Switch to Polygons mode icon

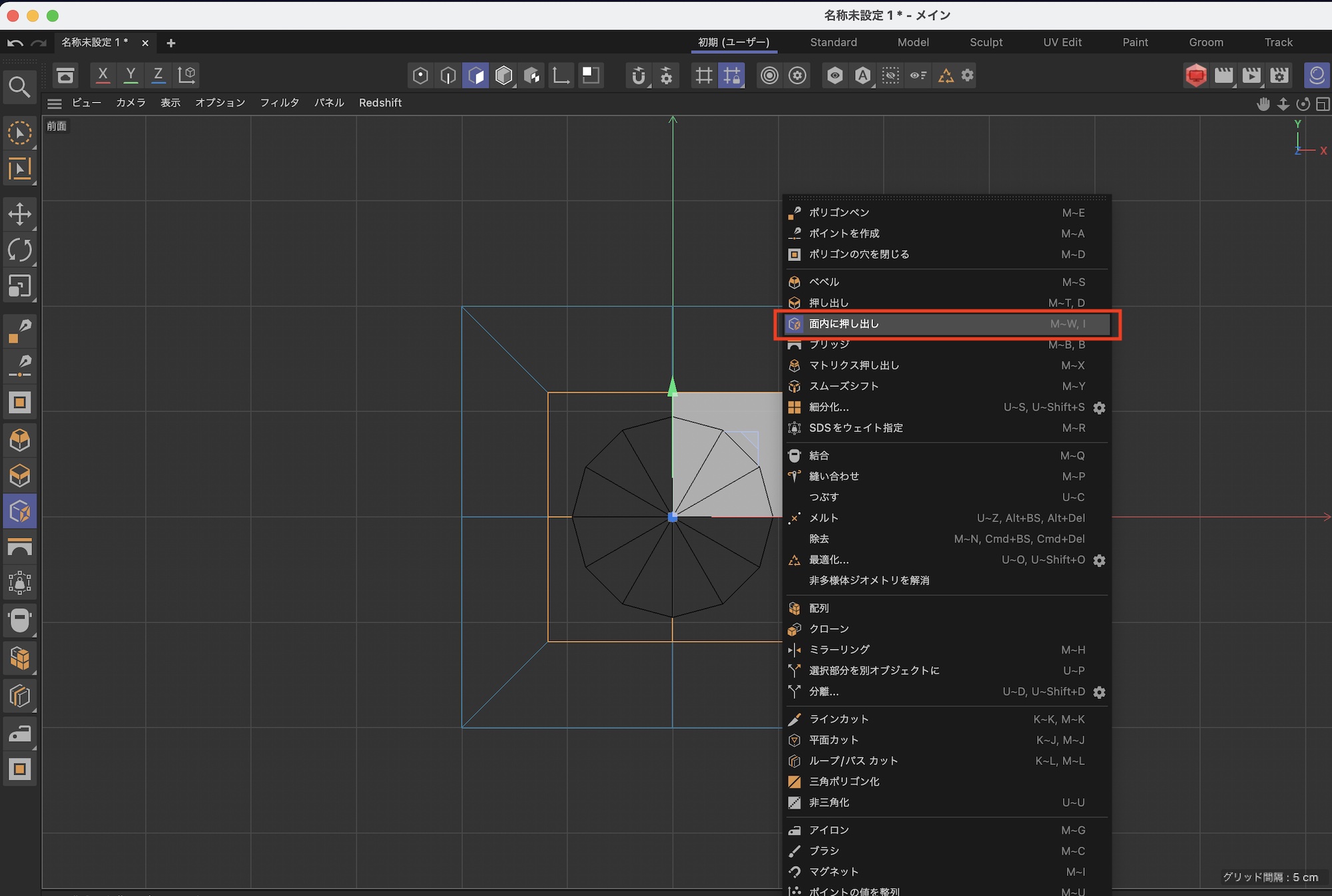point(476,76)
